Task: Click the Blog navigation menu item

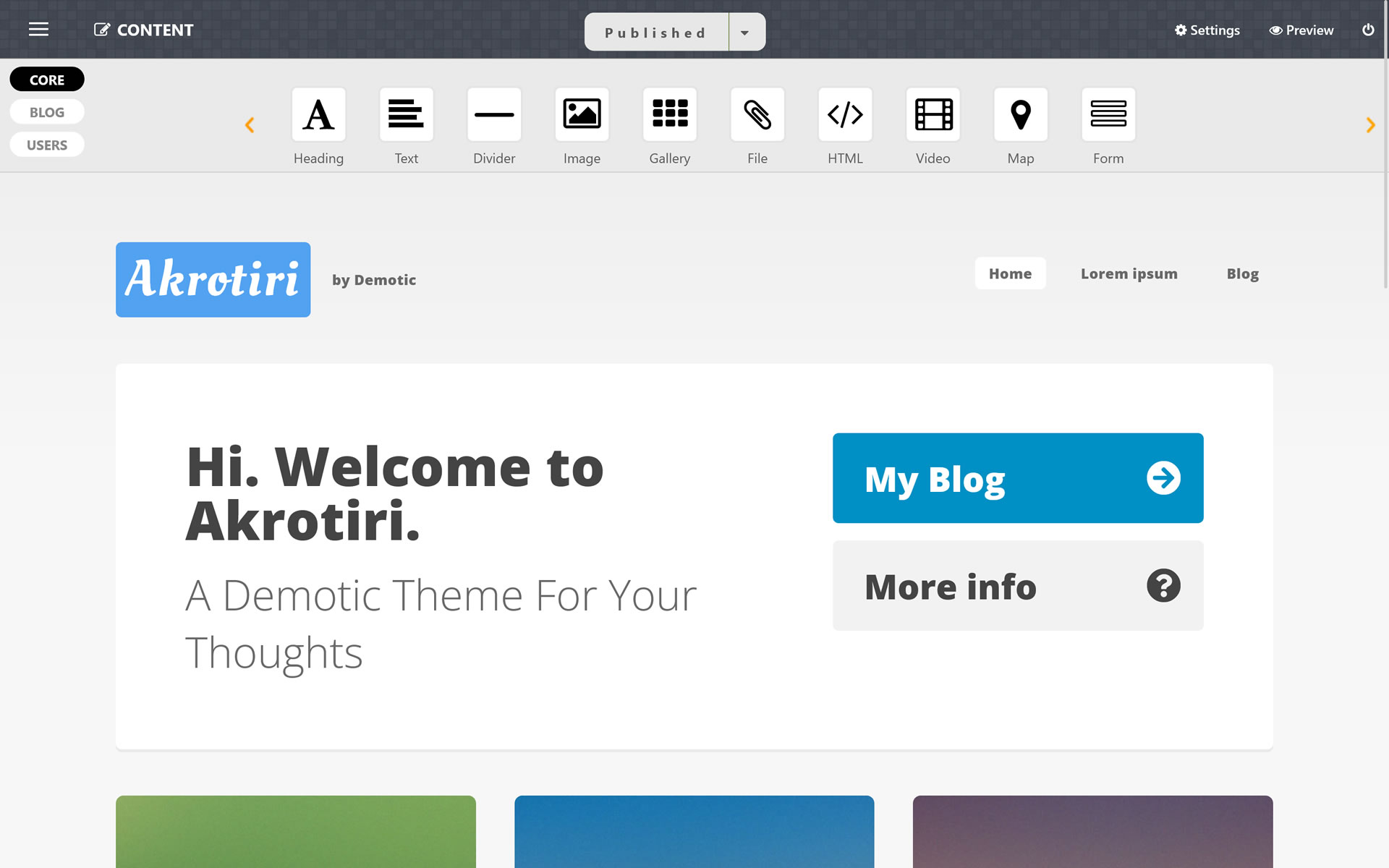Action: pos(1243,273)
